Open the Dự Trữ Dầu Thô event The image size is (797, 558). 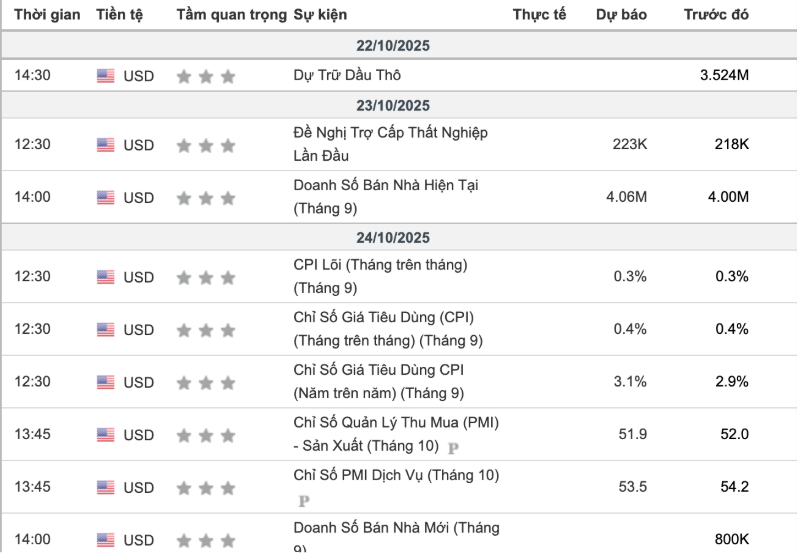[348, 75]
